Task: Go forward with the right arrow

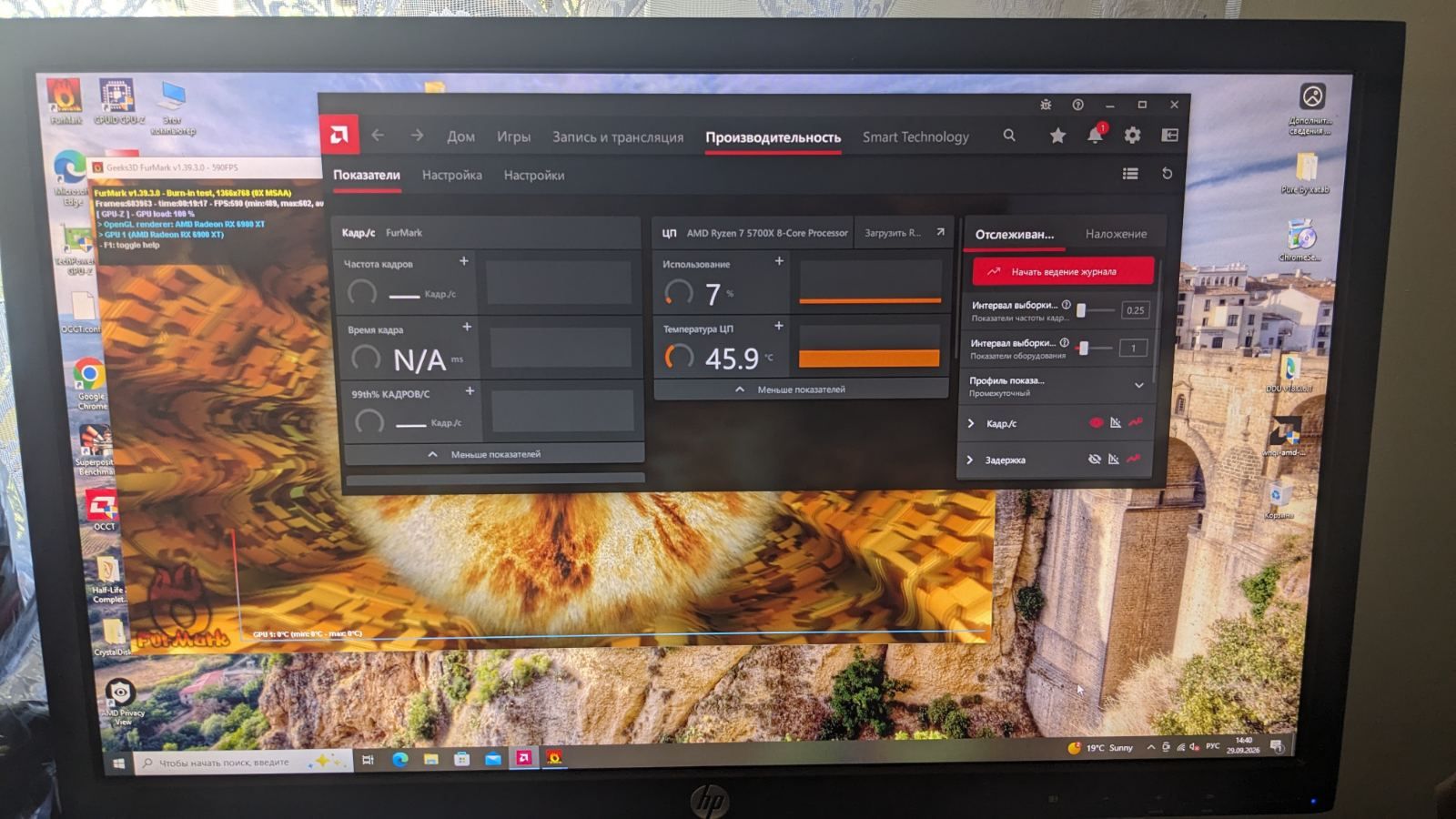Action: [x=417, y=135]
